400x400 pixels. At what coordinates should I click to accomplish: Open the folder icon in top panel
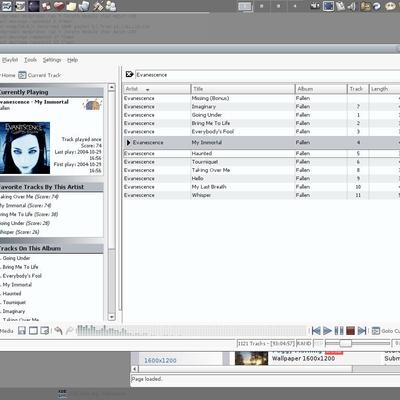coord(71,6)
